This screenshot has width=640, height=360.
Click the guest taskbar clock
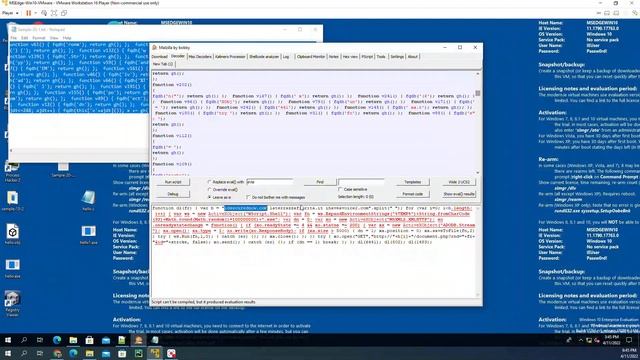click(611, 340)
